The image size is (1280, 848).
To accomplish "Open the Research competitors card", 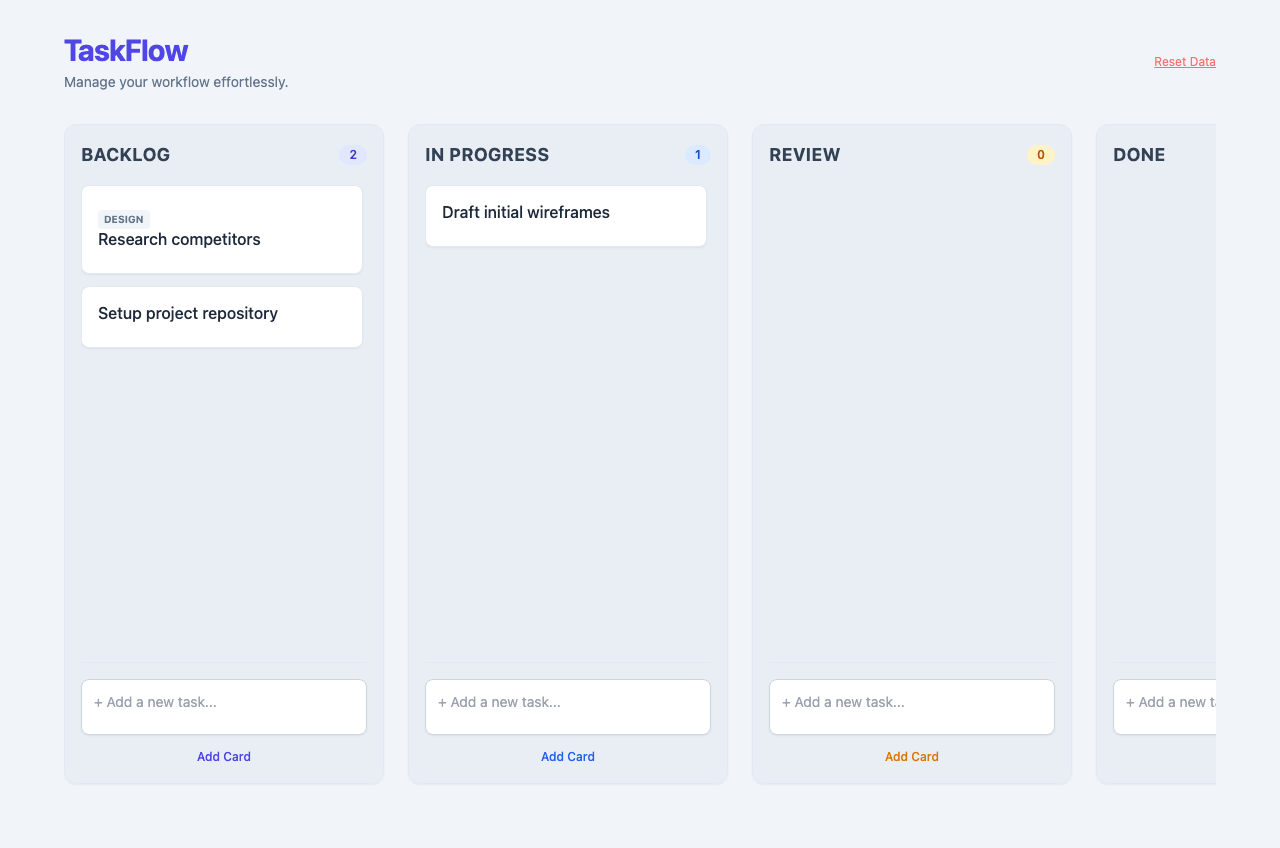I will tap(221, 240).
